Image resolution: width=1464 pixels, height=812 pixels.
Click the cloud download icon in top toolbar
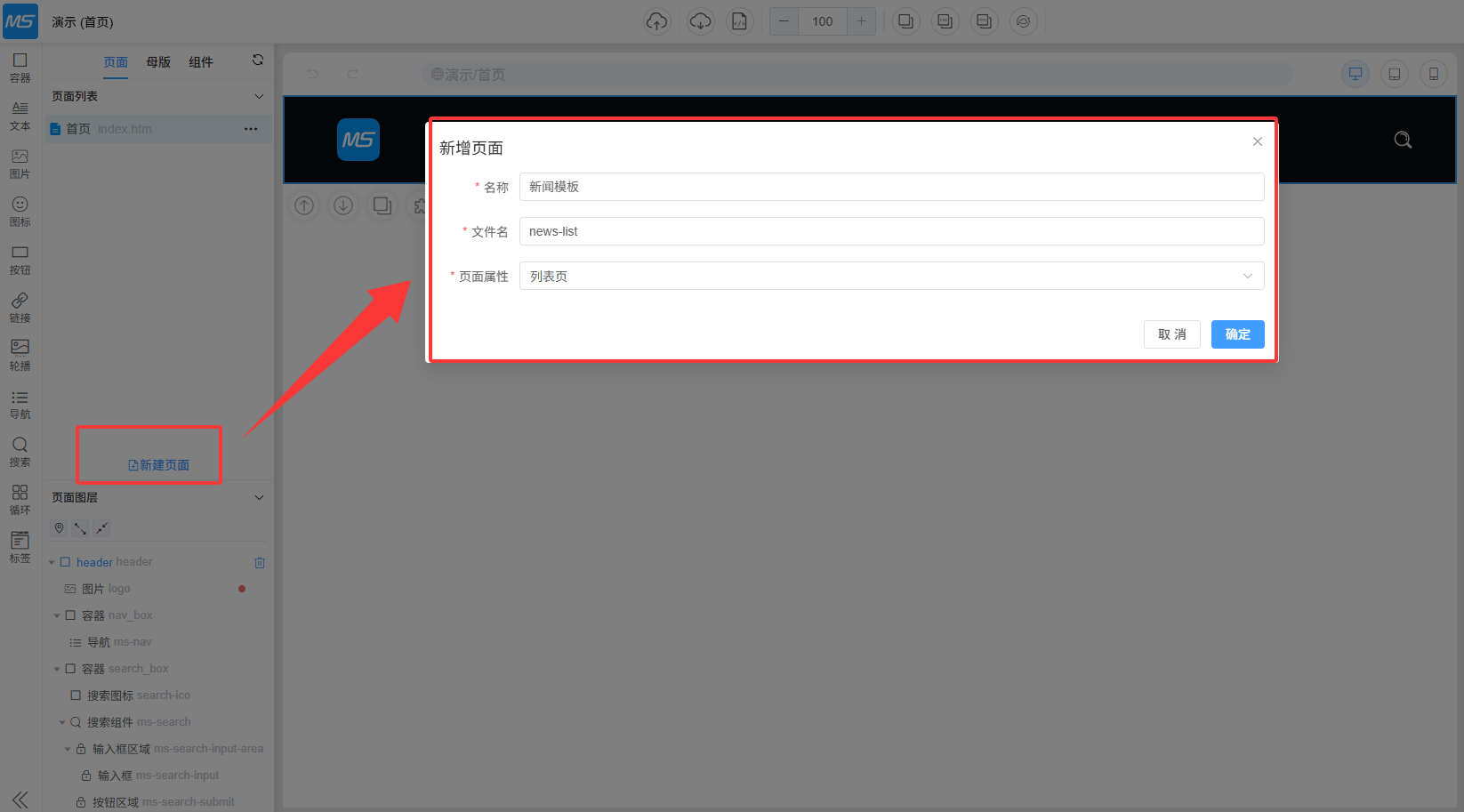700,21
